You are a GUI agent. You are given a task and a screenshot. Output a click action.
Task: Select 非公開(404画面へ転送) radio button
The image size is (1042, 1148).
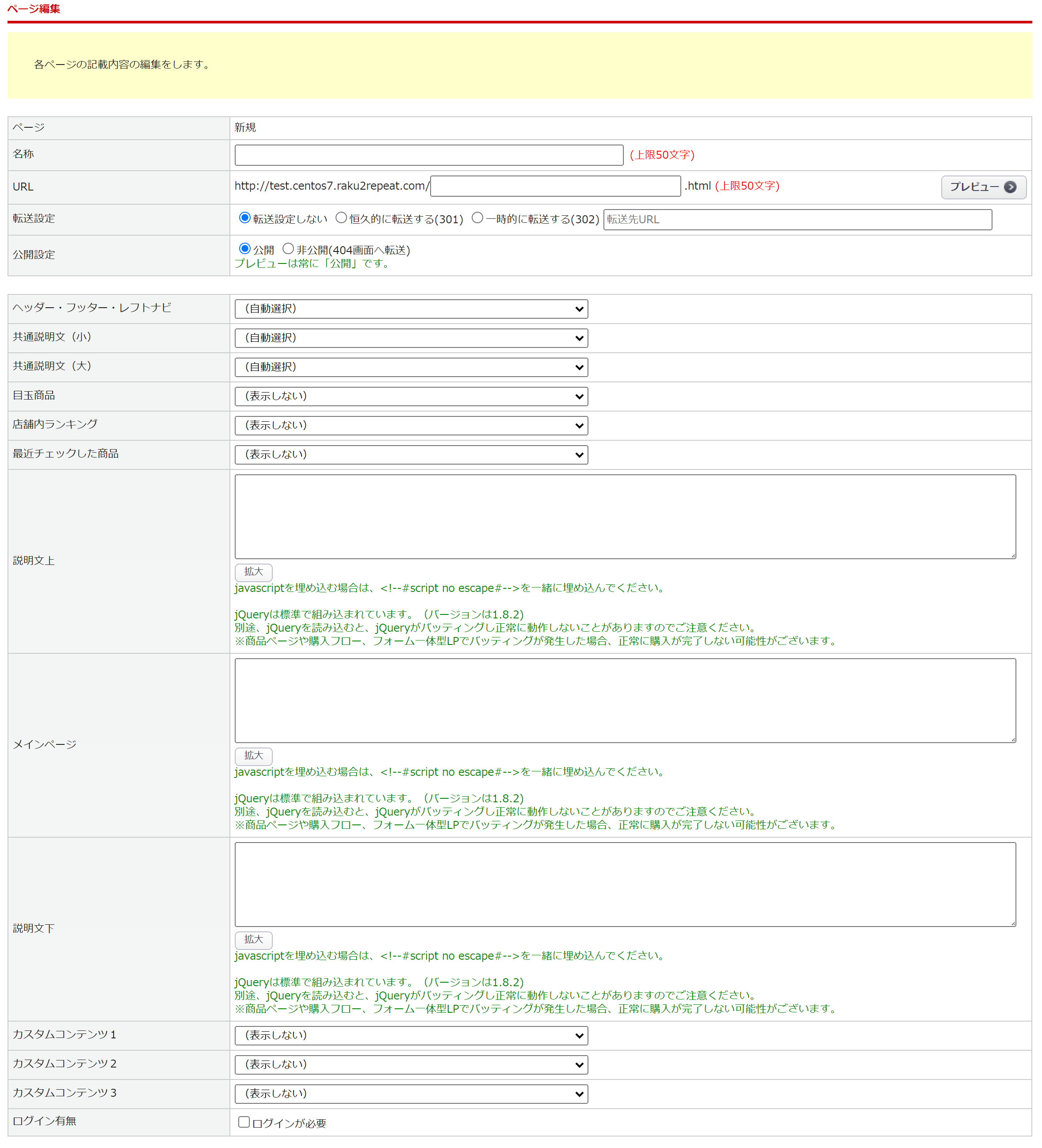(288, 249)
